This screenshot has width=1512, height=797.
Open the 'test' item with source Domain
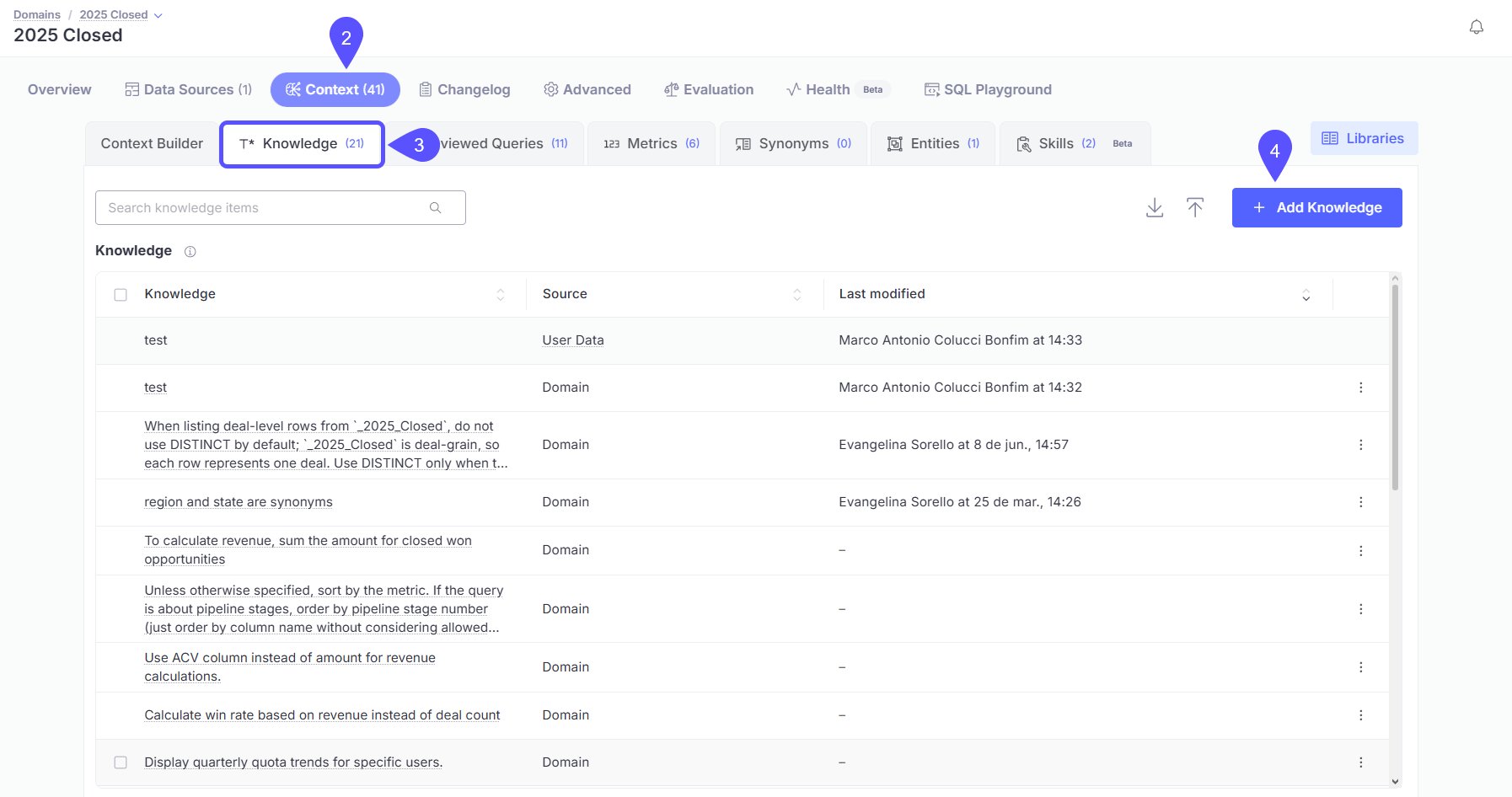coord(156,388)
